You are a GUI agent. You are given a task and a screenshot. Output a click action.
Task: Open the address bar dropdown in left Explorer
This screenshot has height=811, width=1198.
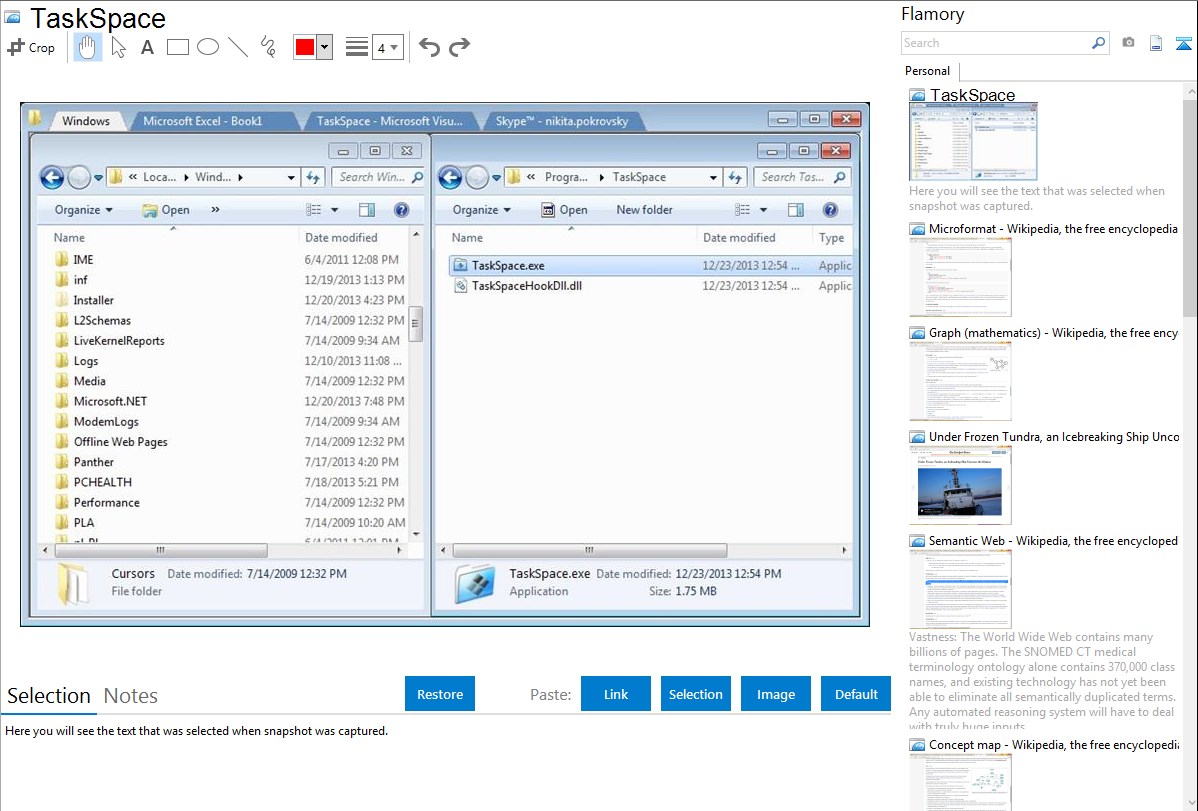(291, 177)
